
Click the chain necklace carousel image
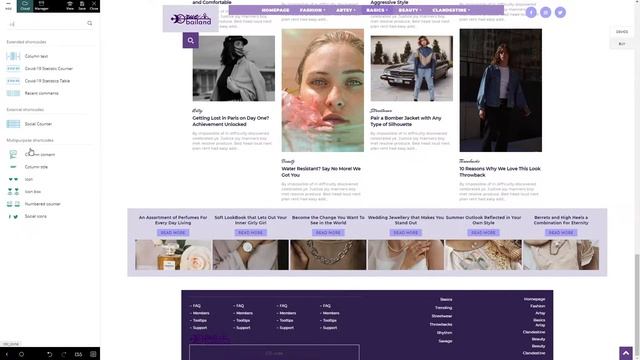(328, 255)
